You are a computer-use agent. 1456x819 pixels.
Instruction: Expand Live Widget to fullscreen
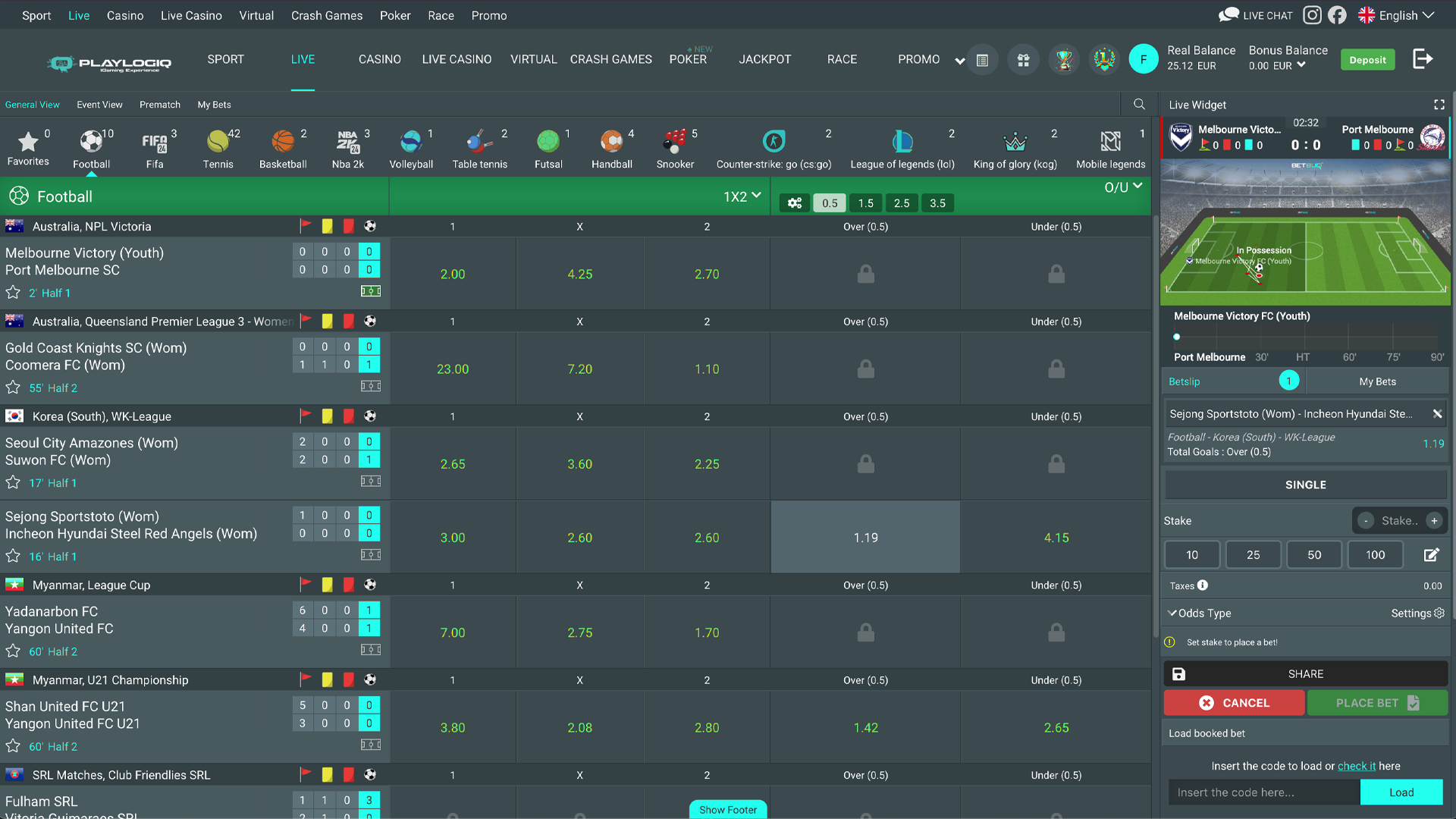tap(1439, 105)
